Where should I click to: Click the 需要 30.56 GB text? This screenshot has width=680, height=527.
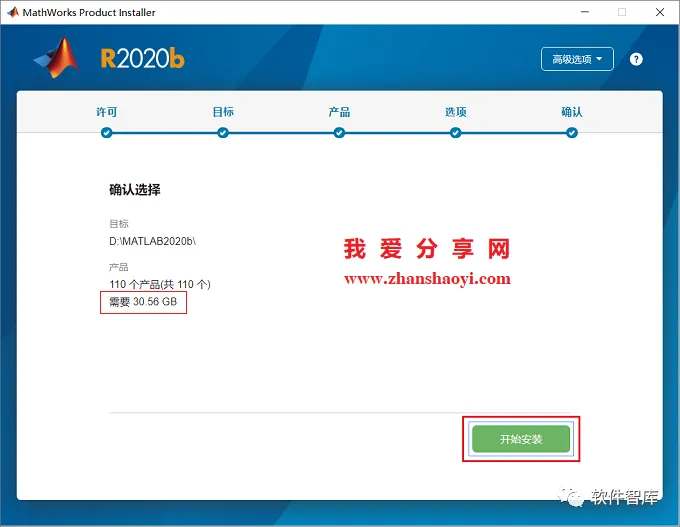click(143, 301)
